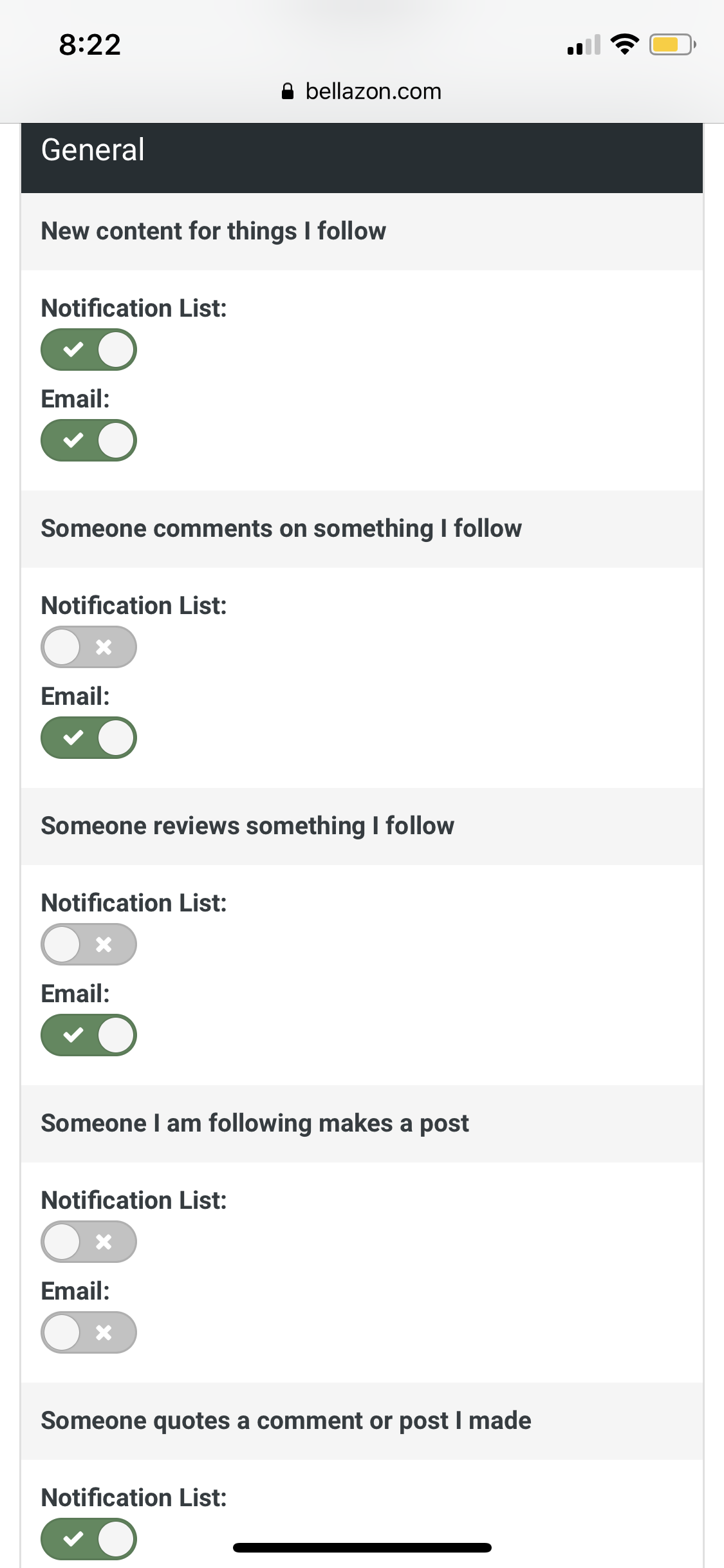
Task: Enable Notification List for reviews on followed items
Action: pos(89,944)
